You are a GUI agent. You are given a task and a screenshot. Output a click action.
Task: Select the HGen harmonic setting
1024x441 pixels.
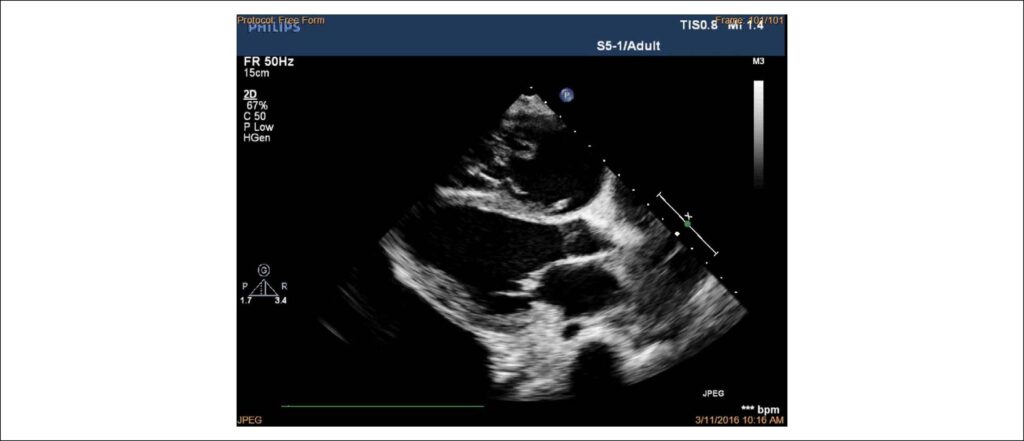[x=255, y=138]
